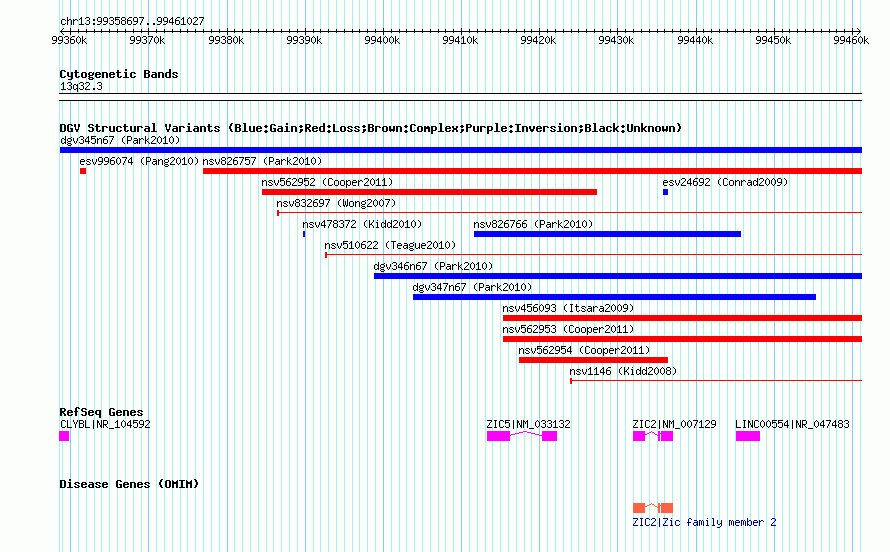
Task: Click the RefSeq Genes track heading
Action: coord(102,412)
